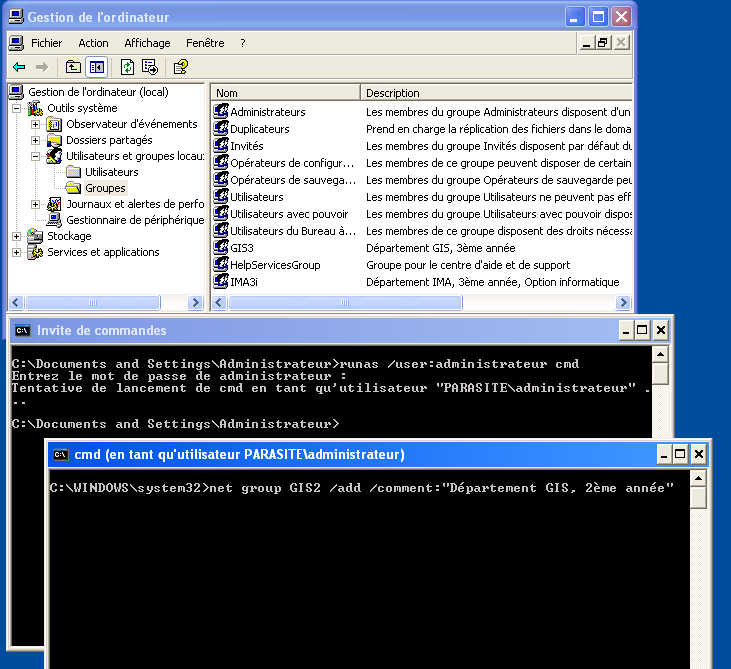731x669 pixels.
Task: Click the Dossiers partagés folder icon
Action: coord(55,140)
